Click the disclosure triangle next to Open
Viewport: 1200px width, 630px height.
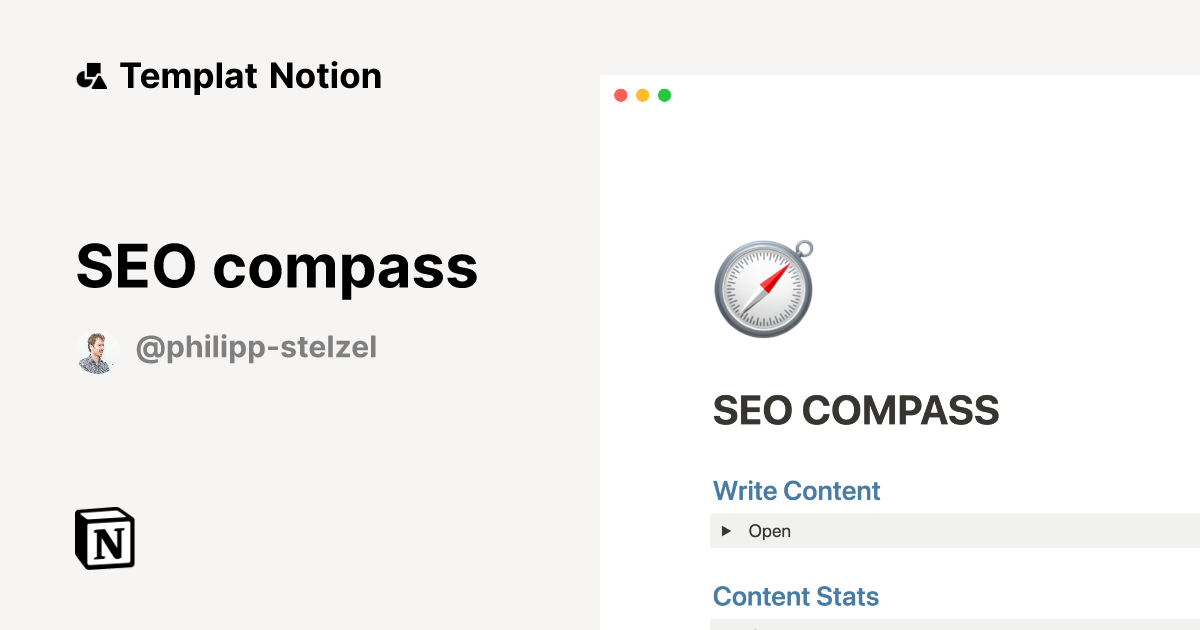pyautogui.click(x=726, y=531)
